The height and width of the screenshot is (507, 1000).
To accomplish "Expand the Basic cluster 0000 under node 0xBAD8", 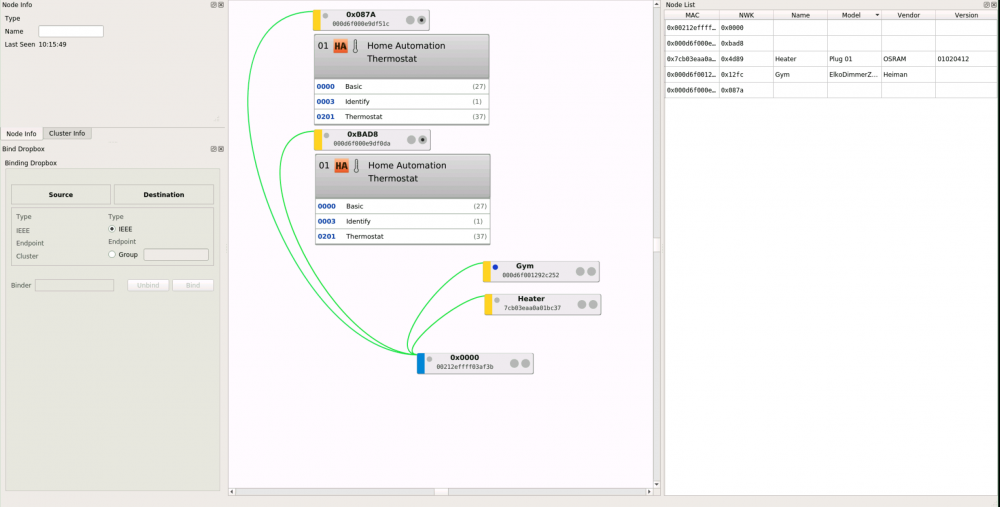I will pyautogui.click(x=402, y=206).
